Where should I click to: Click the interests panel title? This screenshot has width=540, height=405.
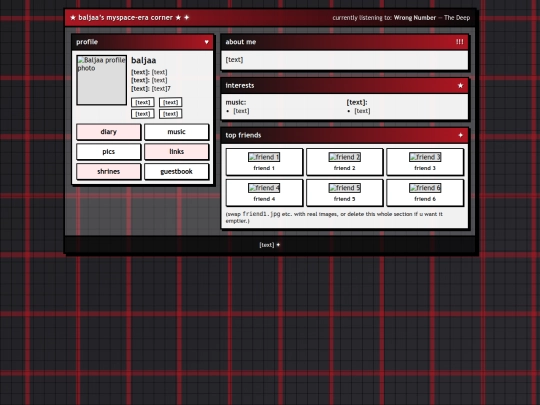tap(240, 85)
